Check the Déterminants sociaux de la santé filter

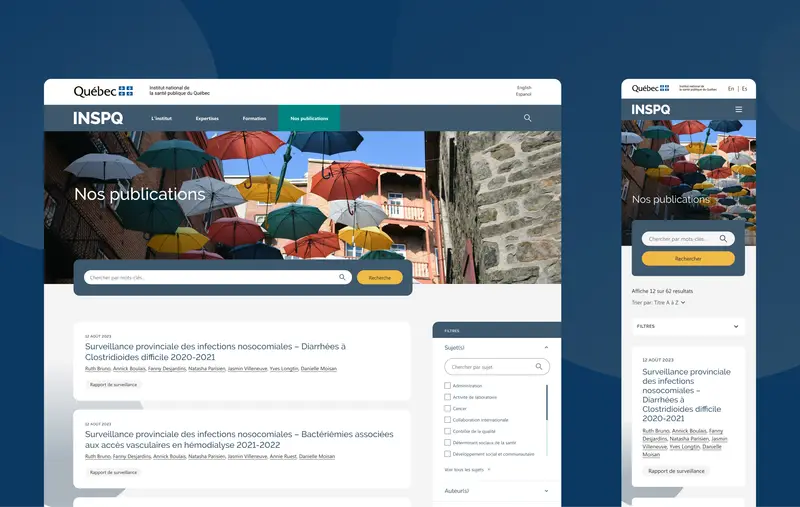[447, 443]
